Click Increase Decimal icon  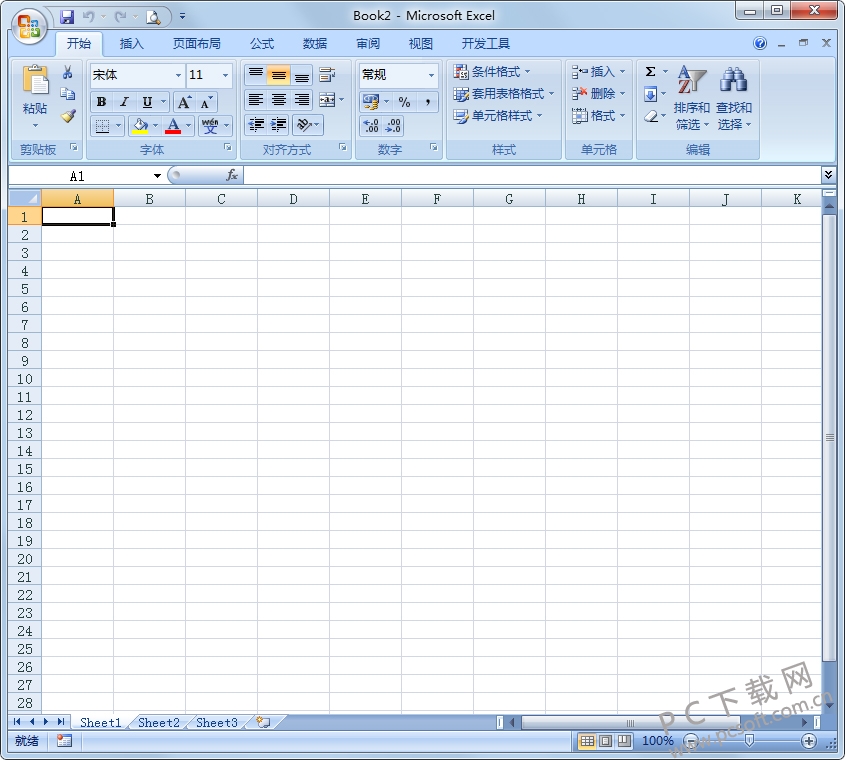click(x=371, y=126)
